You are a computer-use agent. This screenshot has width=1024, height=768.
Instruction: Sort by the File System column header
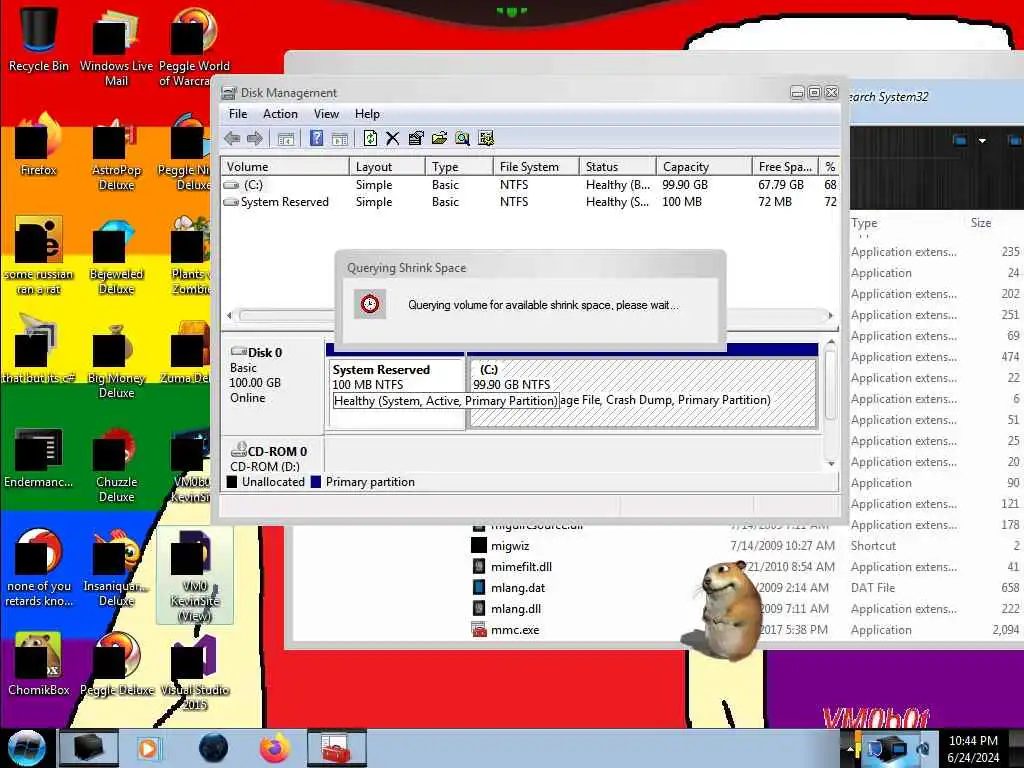click(536, 167)
